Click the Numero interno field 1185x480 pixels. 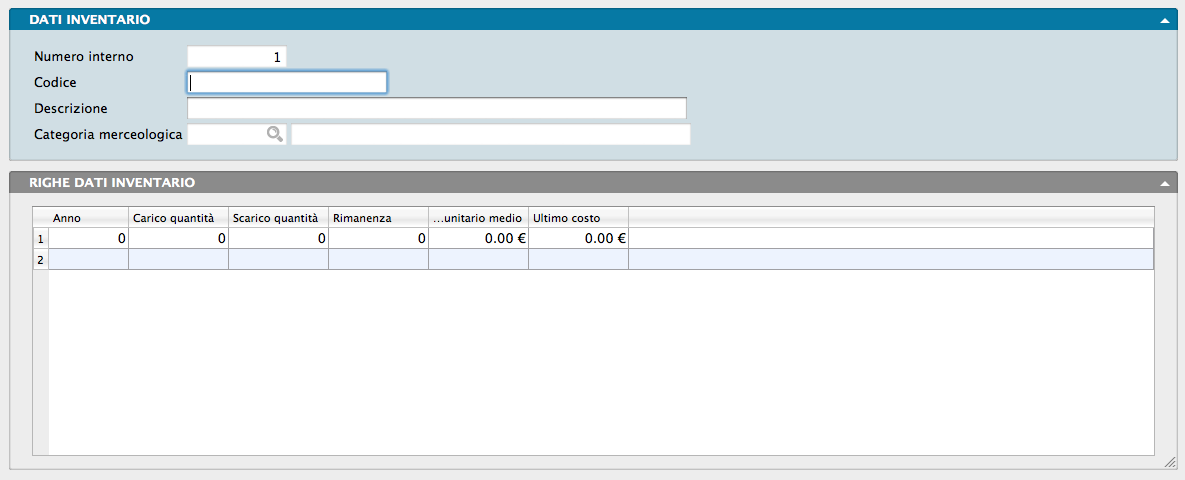pyautogui.click(x=237, y=57)
